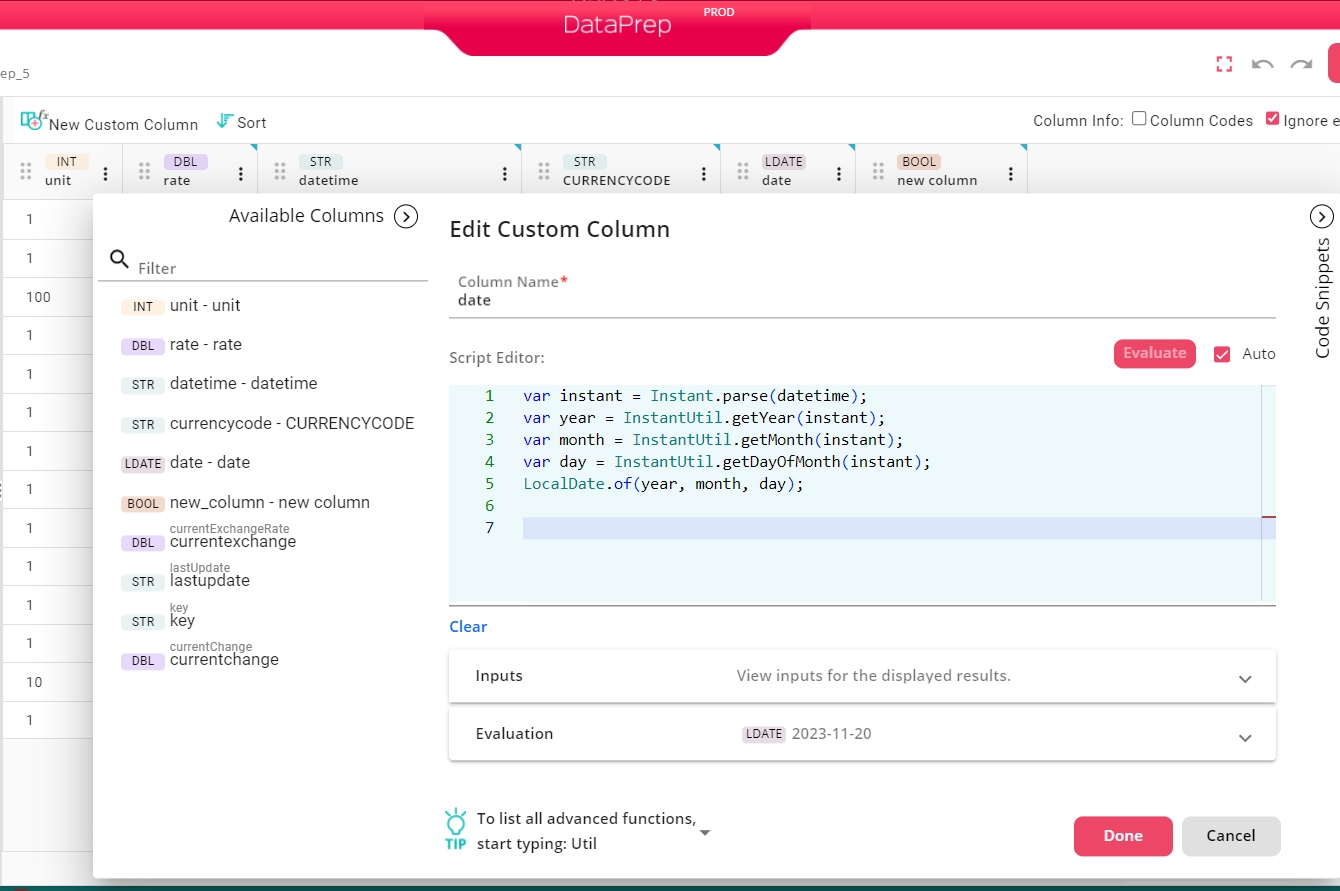Click the New Custom Column icon
The image size is (1340, 891).
33,121
